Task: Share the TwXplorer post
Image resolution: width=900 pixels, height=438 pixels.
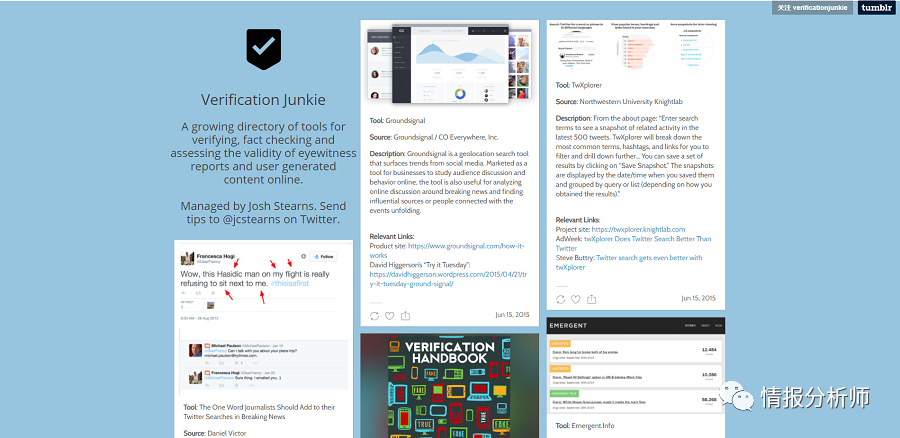Action: pos(591,299)
